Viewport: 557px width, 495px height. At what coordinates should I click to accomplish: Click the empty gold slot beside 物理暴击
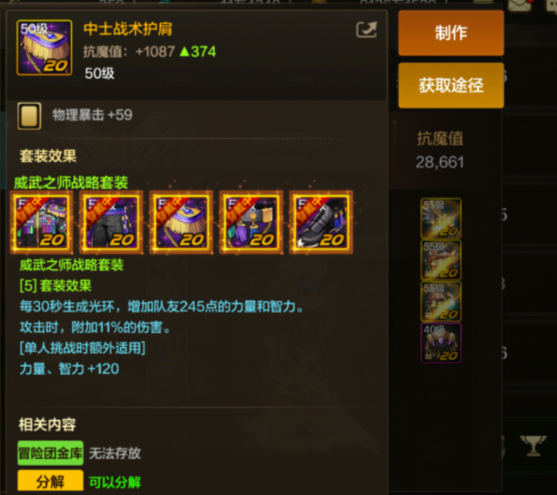[29, 116]
